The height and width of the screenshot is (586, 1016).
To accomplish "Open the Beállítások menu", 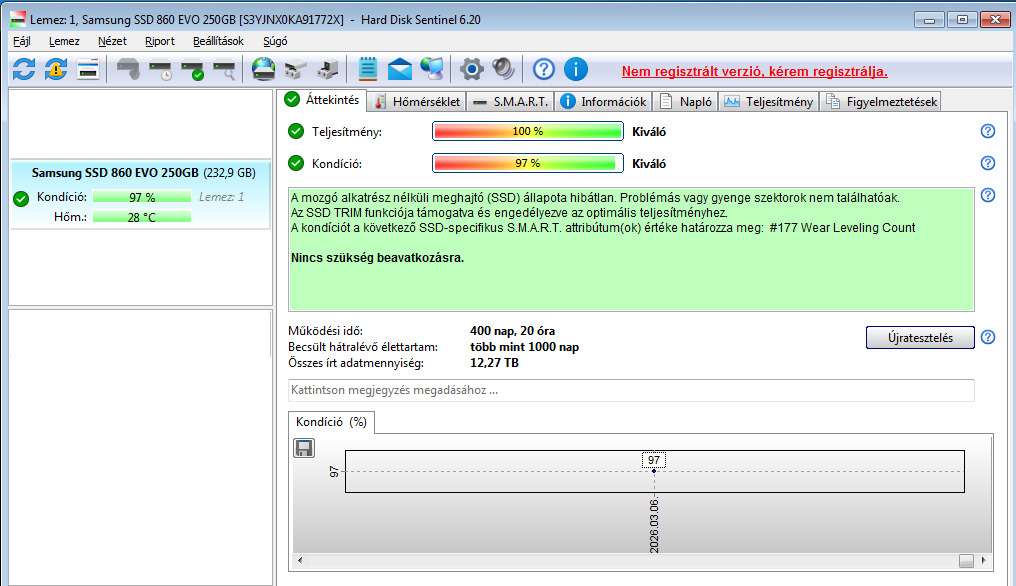I will tap(218, 41).
